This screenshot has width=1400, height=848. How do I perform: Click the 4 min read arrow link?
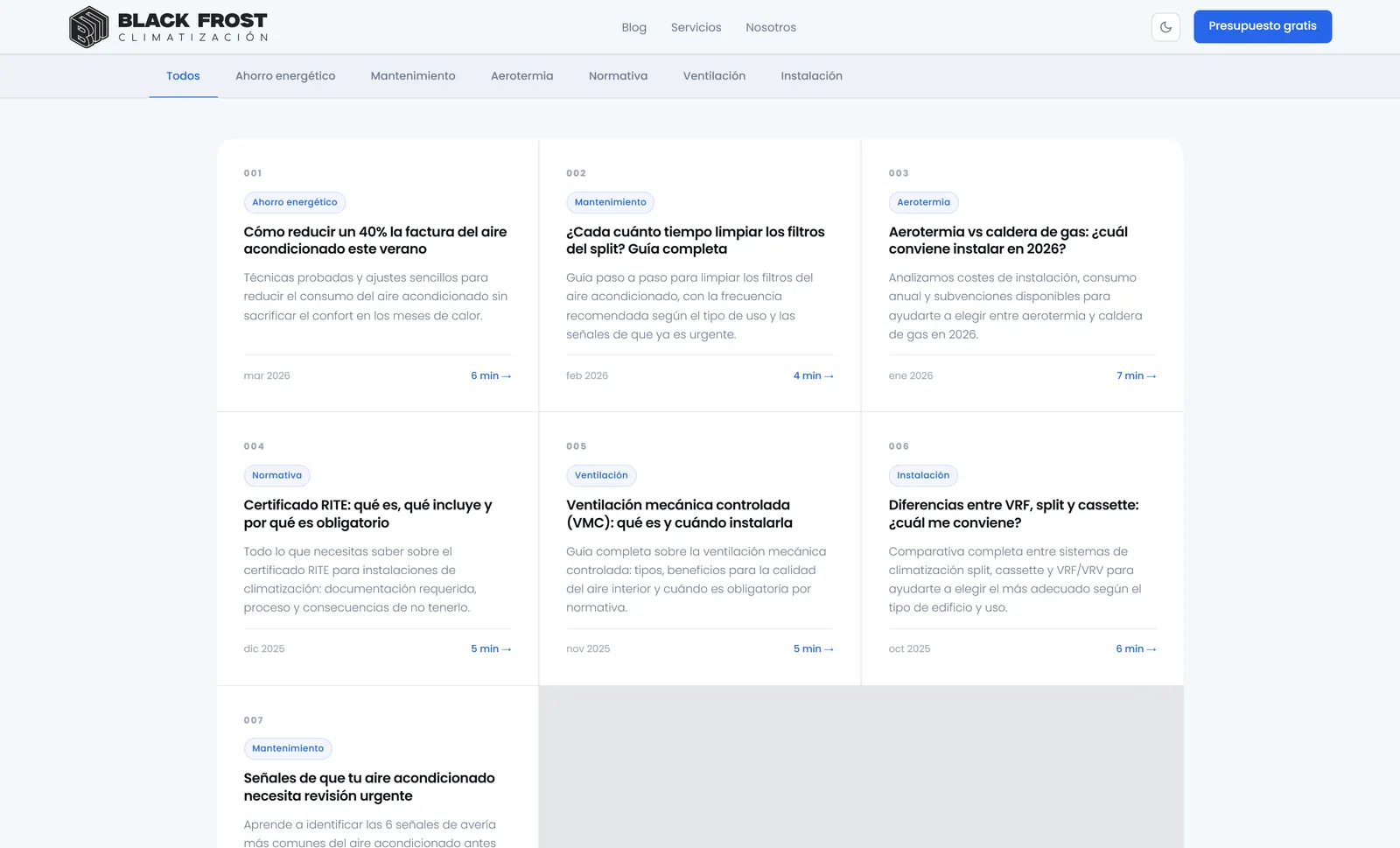tap(813, 375)
